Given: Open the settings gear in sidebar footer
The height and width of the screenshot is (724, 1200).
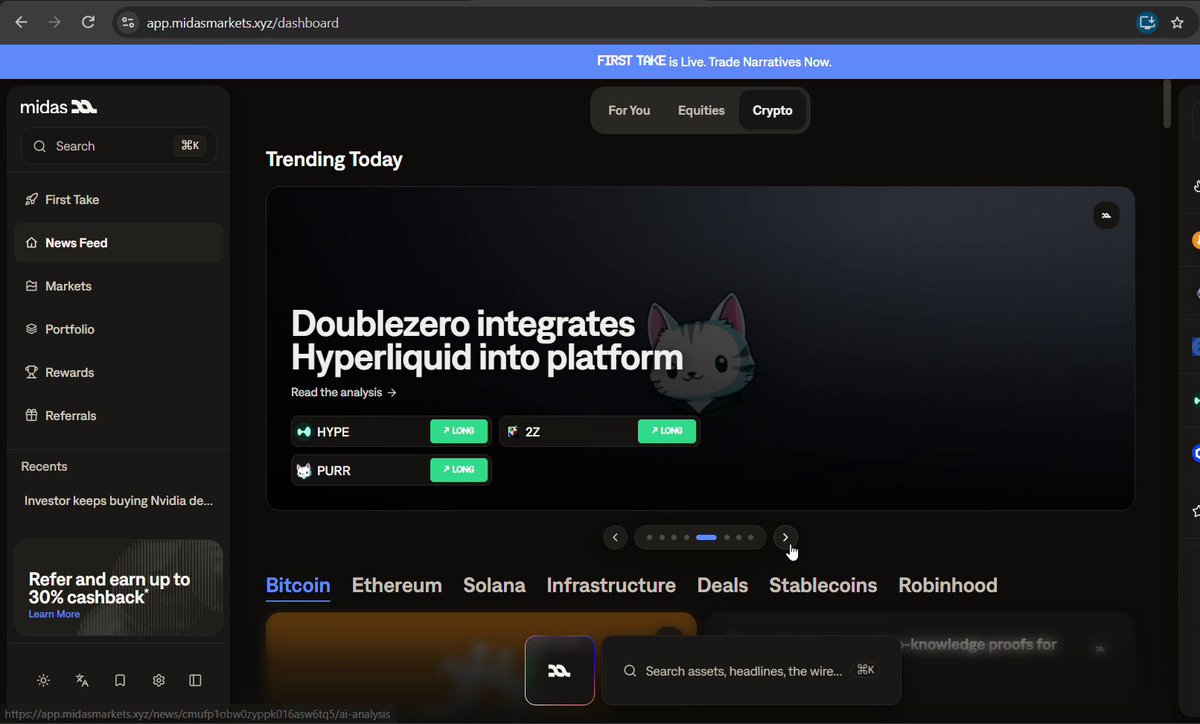Looking at the screenshot, I should [x=158, y=680].
